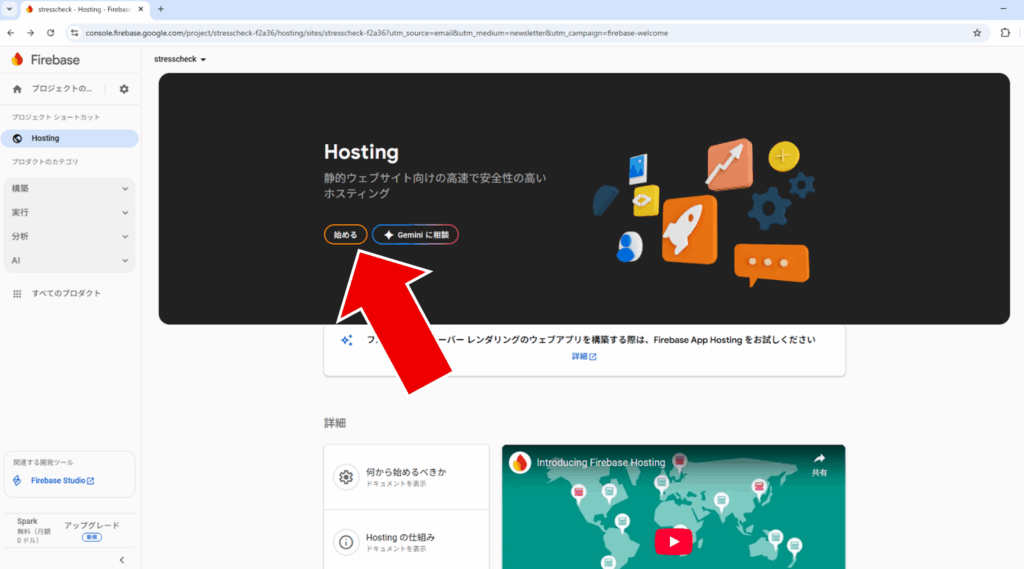The height and width of the screenshot is (569, 1024).
Task: Click アップグレード to upgrade plan
Action: pos(91,526)
